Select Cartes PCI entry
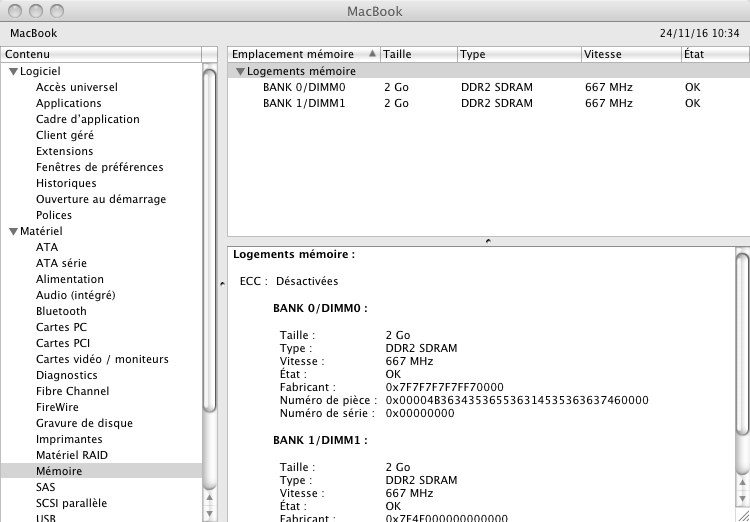The height and width of the screenshot is (522, 750). 63,343
